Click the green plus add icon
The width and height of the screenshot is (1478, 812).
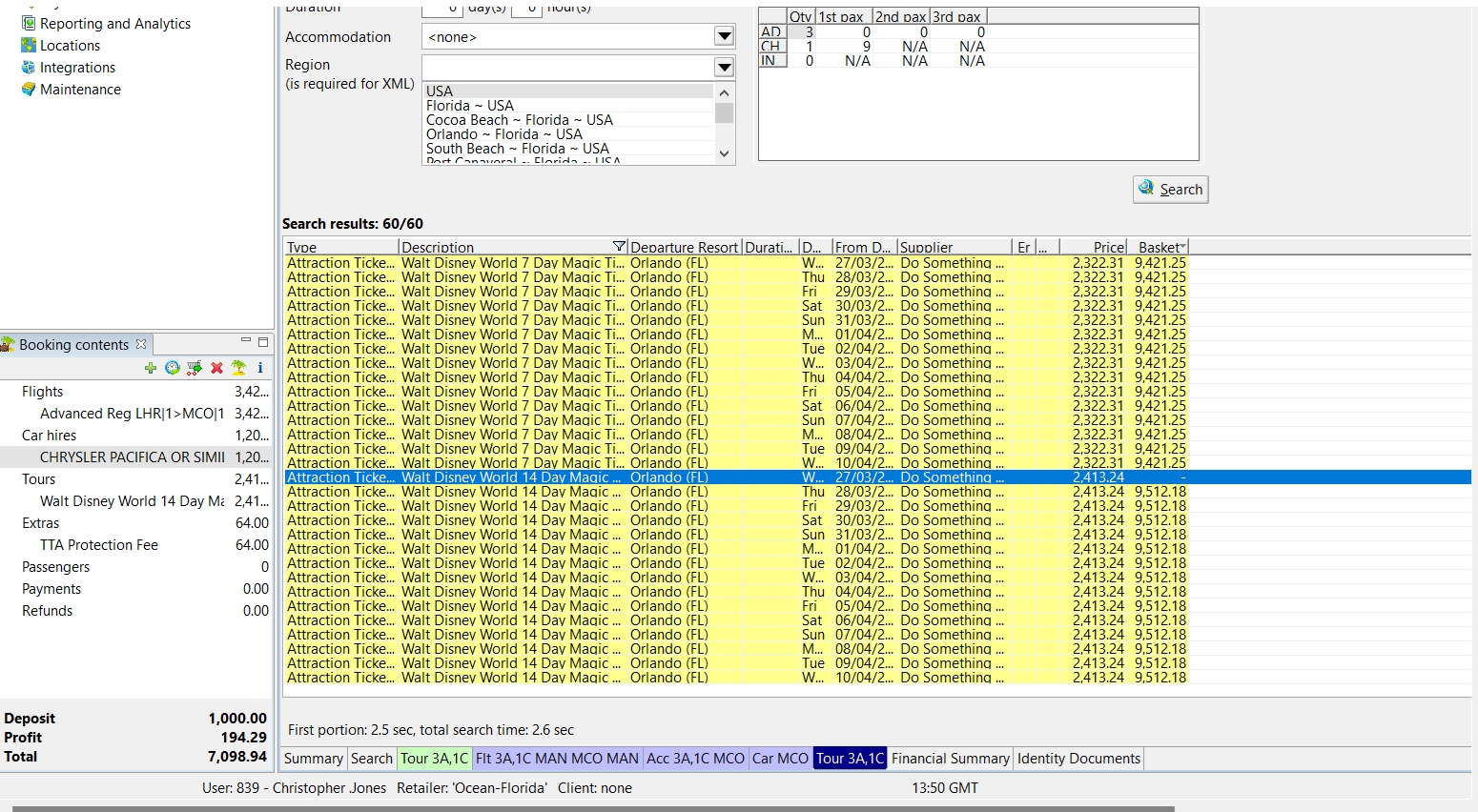pos(150,368)
